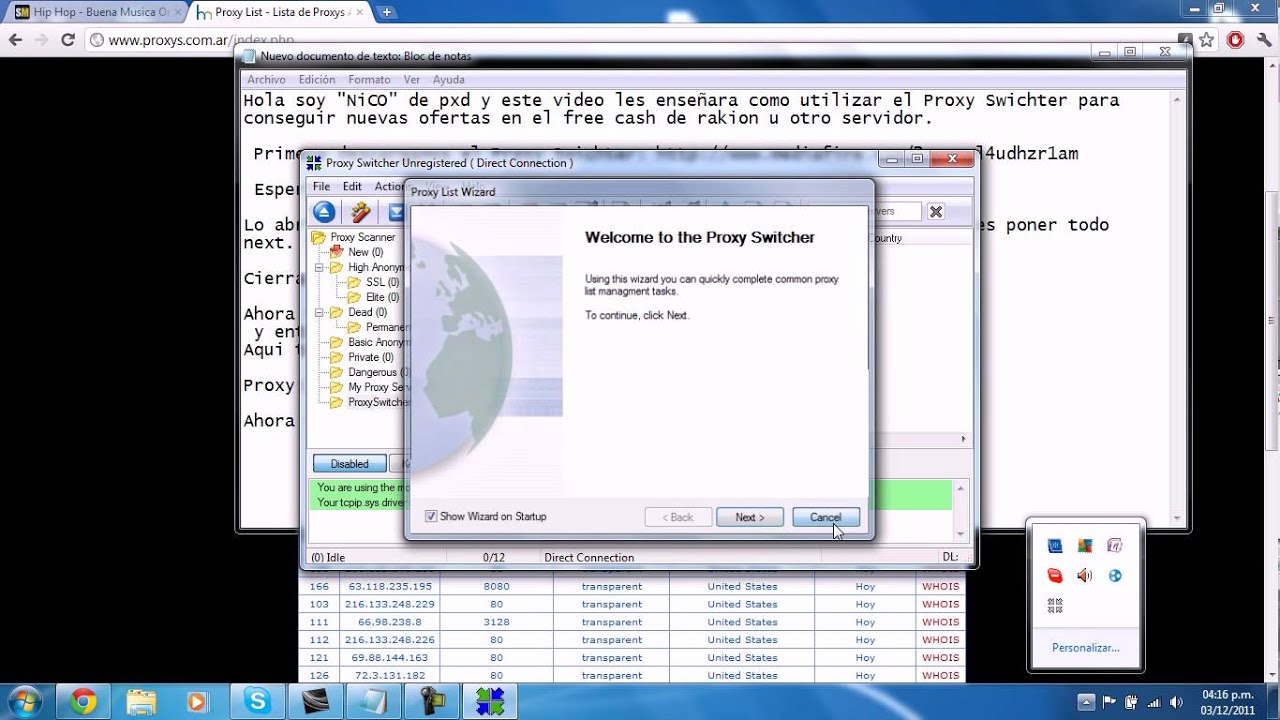This screenshot has height=720, width=1280.
Task: Click the blue up-arrow icon in Proxy Switcher toolbar
Action: pyautogui.click(x=324, y=212)
